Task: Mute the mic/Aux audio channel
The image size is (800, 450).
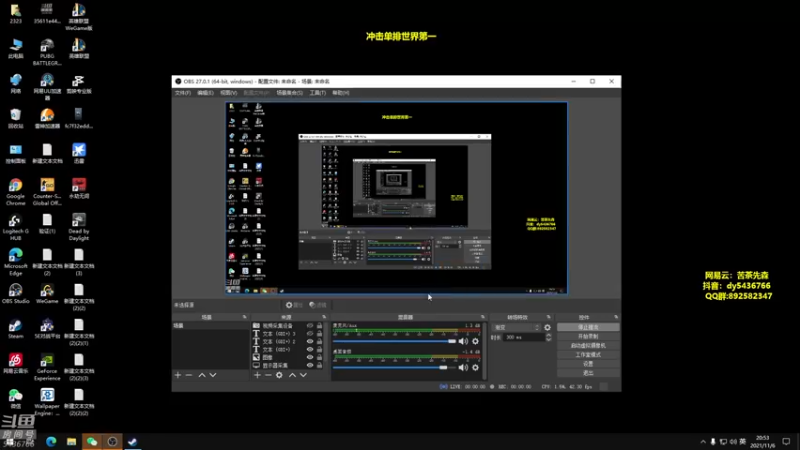Action: pyautogui.click(x=463, y=341)
